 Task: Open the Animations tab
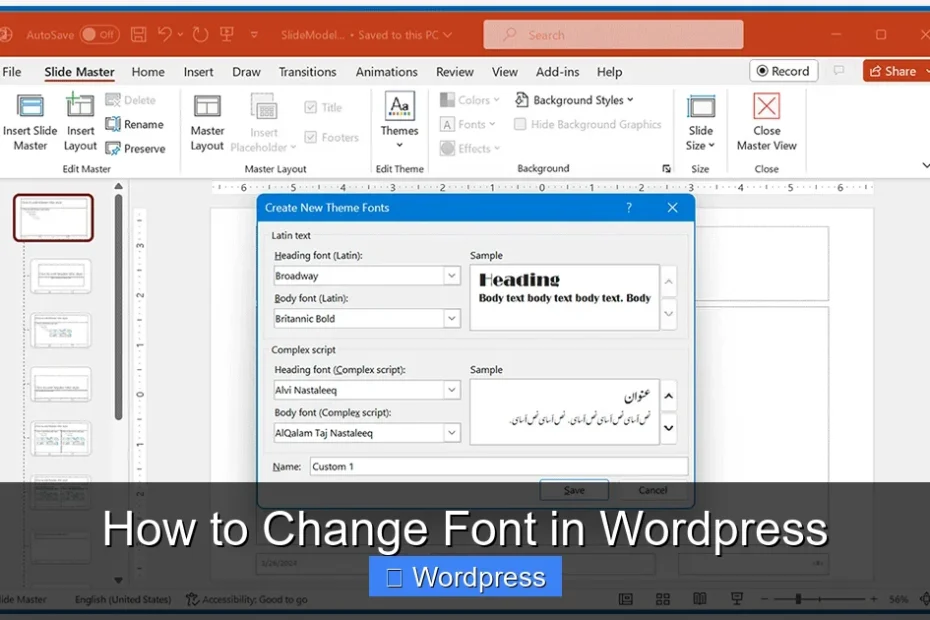[386, 72]
